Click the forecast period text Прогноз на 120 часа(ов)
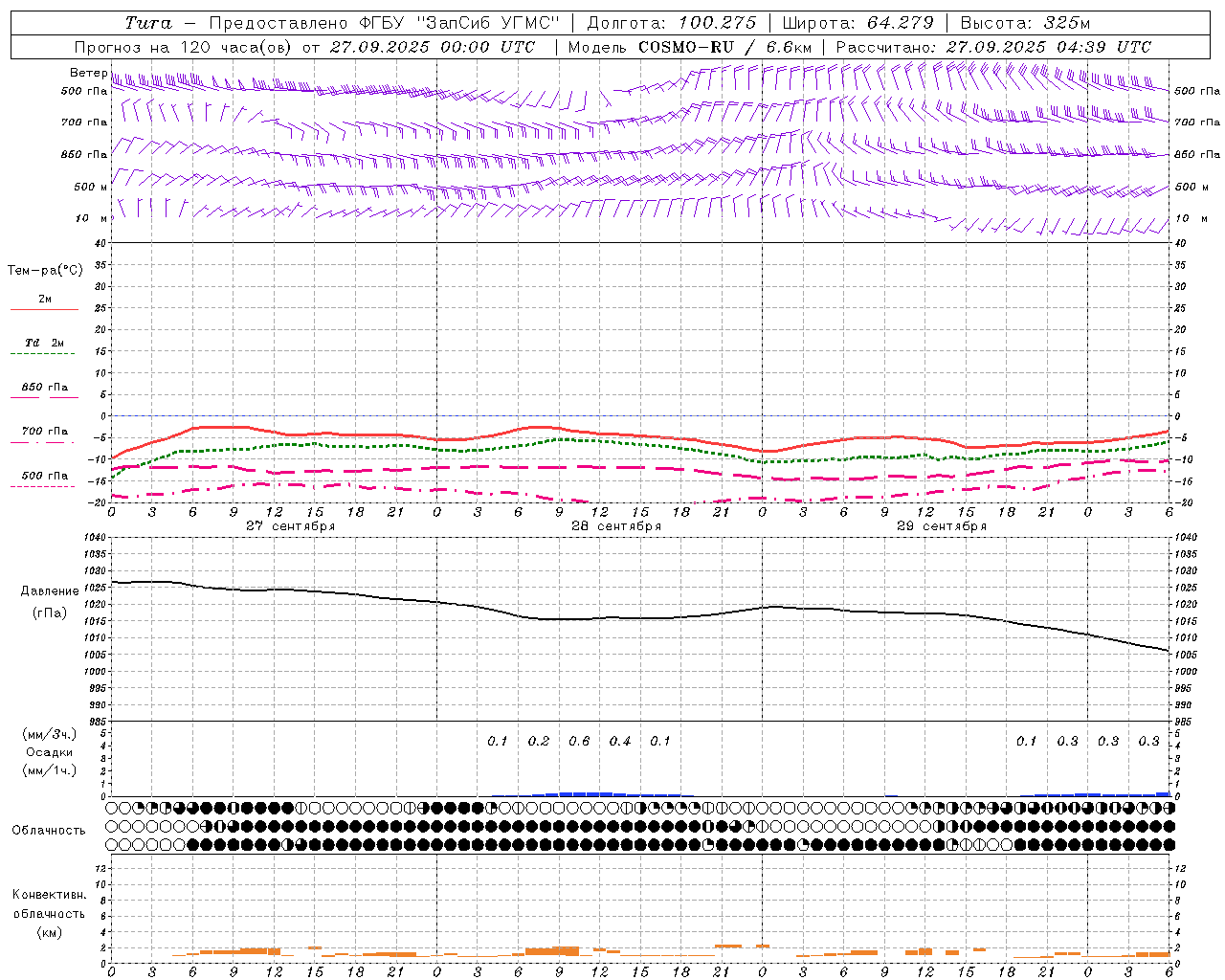This screenshot has width=1225, height=980. coord(183,47)
